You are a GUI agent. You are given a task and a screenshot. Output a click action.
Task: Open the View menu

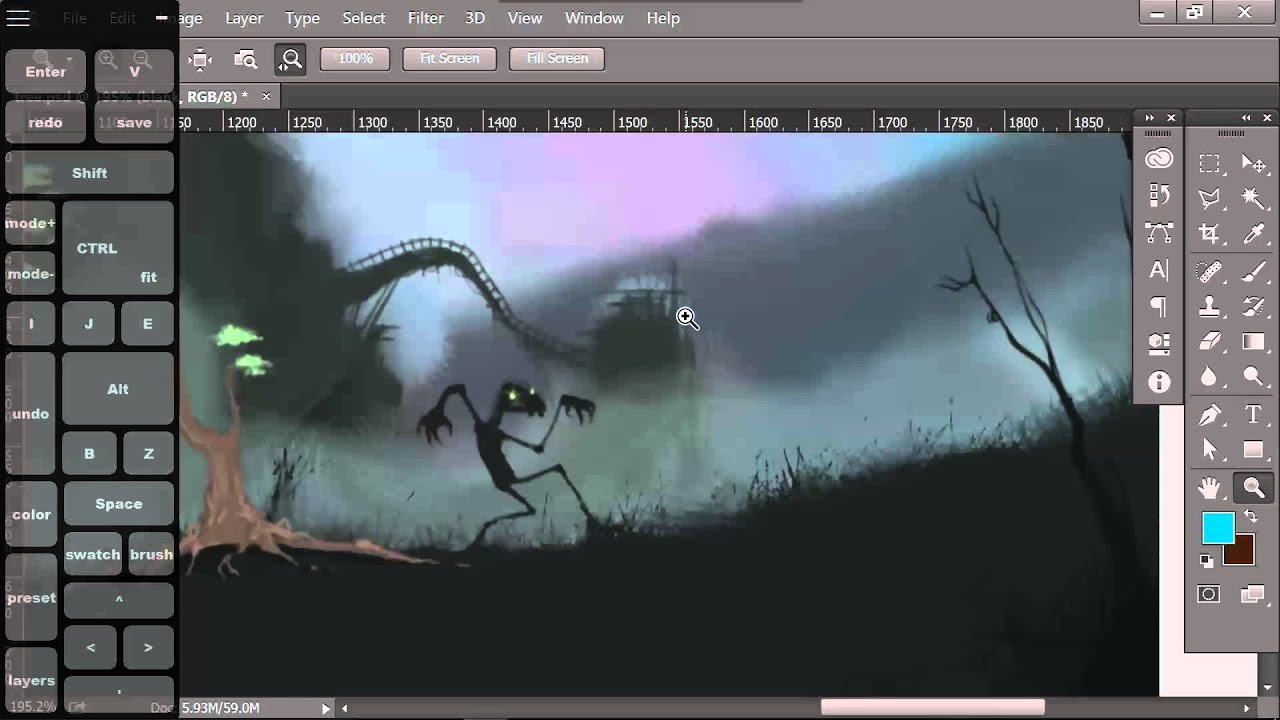click(525, 18)
